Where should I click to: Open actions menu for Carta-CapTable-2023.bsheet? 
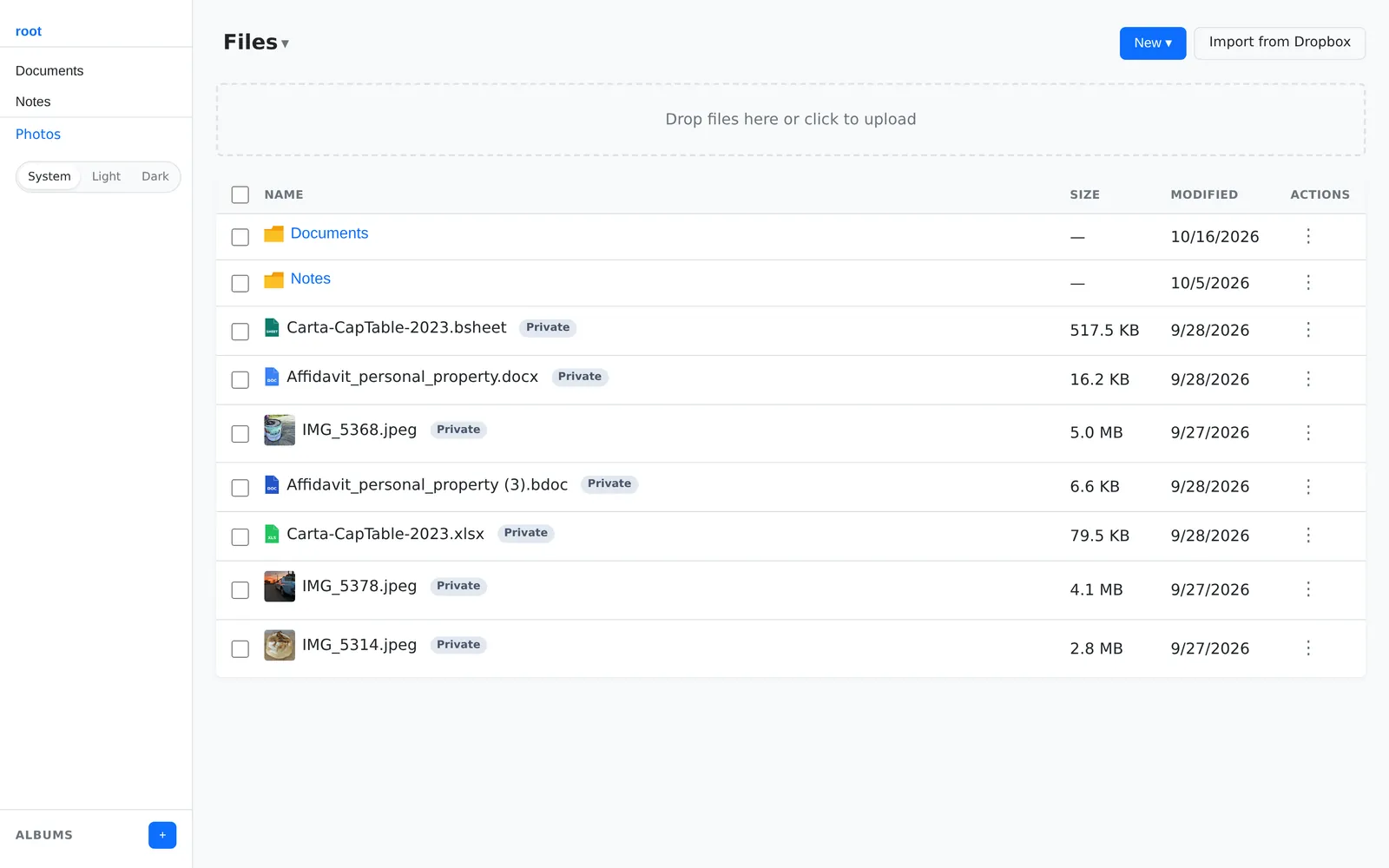(x=1308, y=330)
